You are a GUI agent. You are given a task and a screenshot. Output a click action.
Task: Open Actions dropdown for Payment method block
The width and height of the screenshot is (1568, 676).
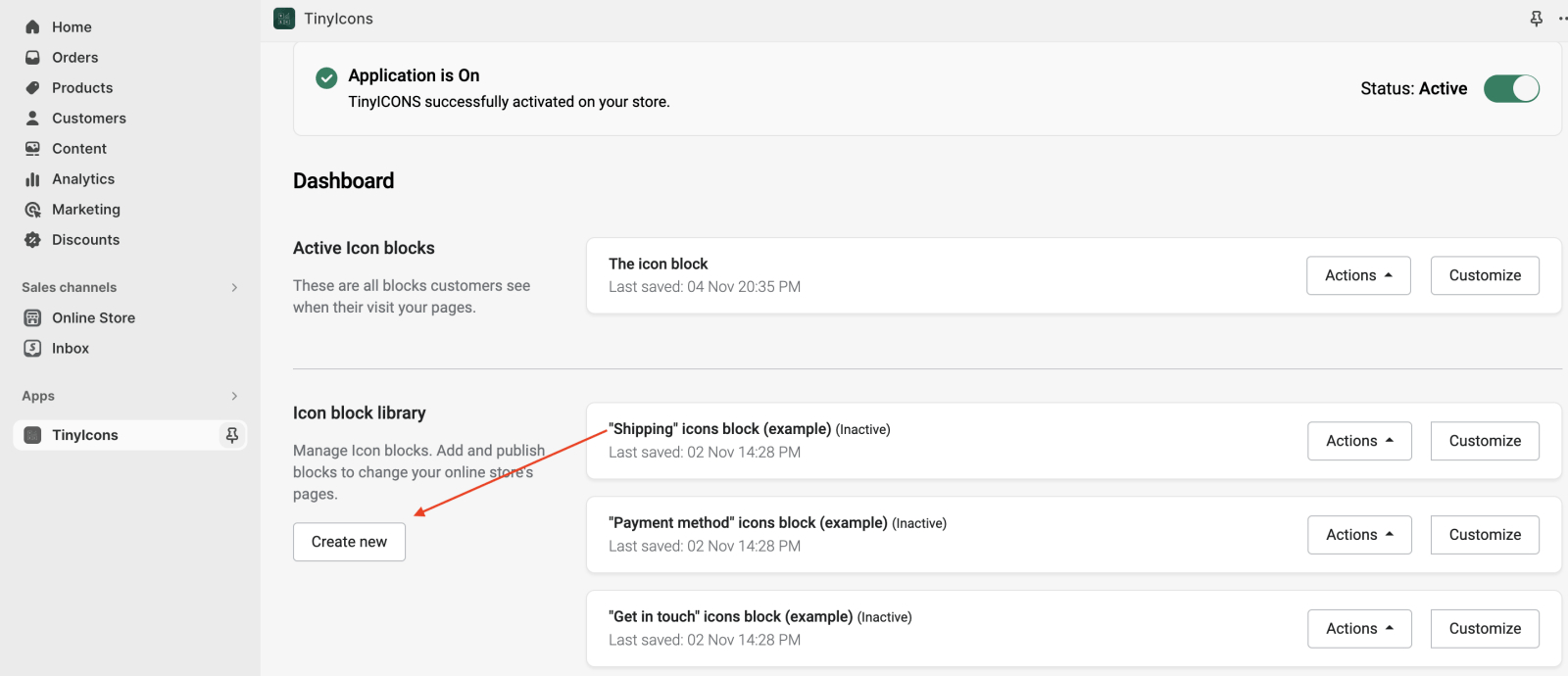[1358, 535]
